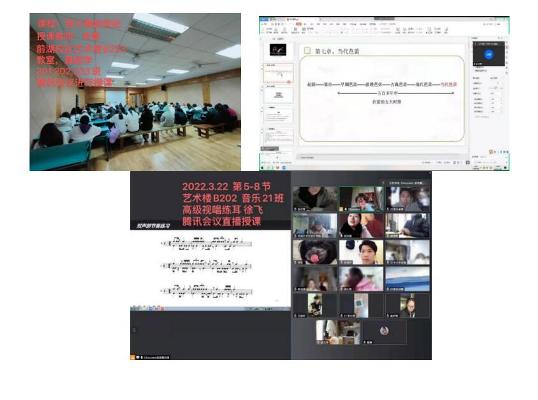Click the square bullet icon beside the slide title

(307, 51)
